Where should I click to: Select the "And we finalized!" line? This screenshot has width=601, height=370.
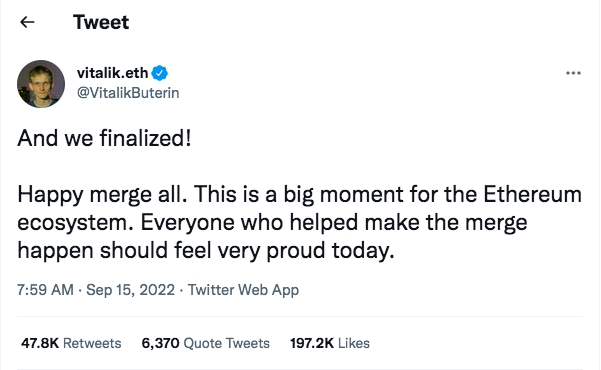104,138
